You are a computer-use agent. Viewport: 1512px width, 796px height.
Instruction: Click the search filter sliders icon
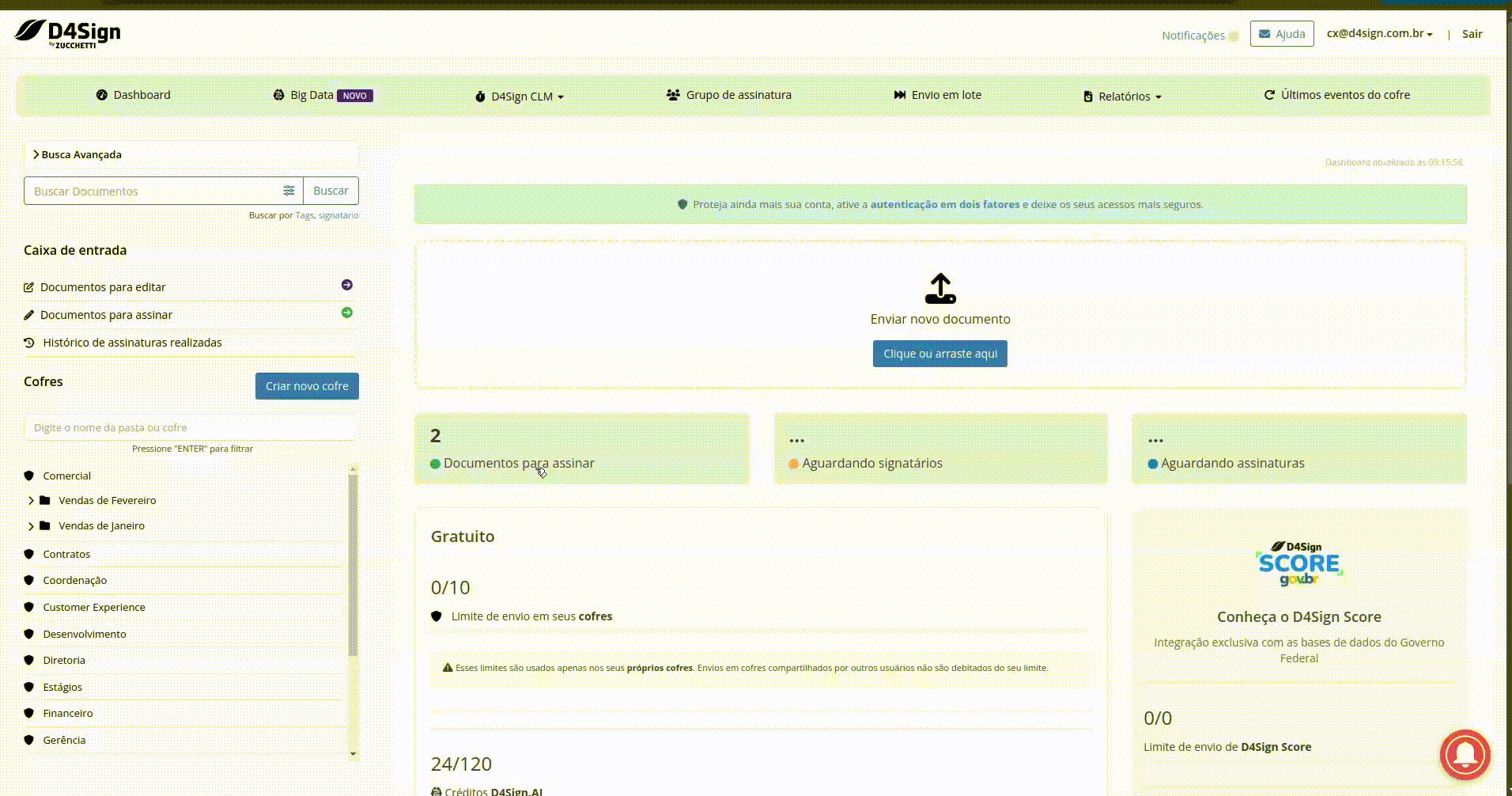point(289,191)
